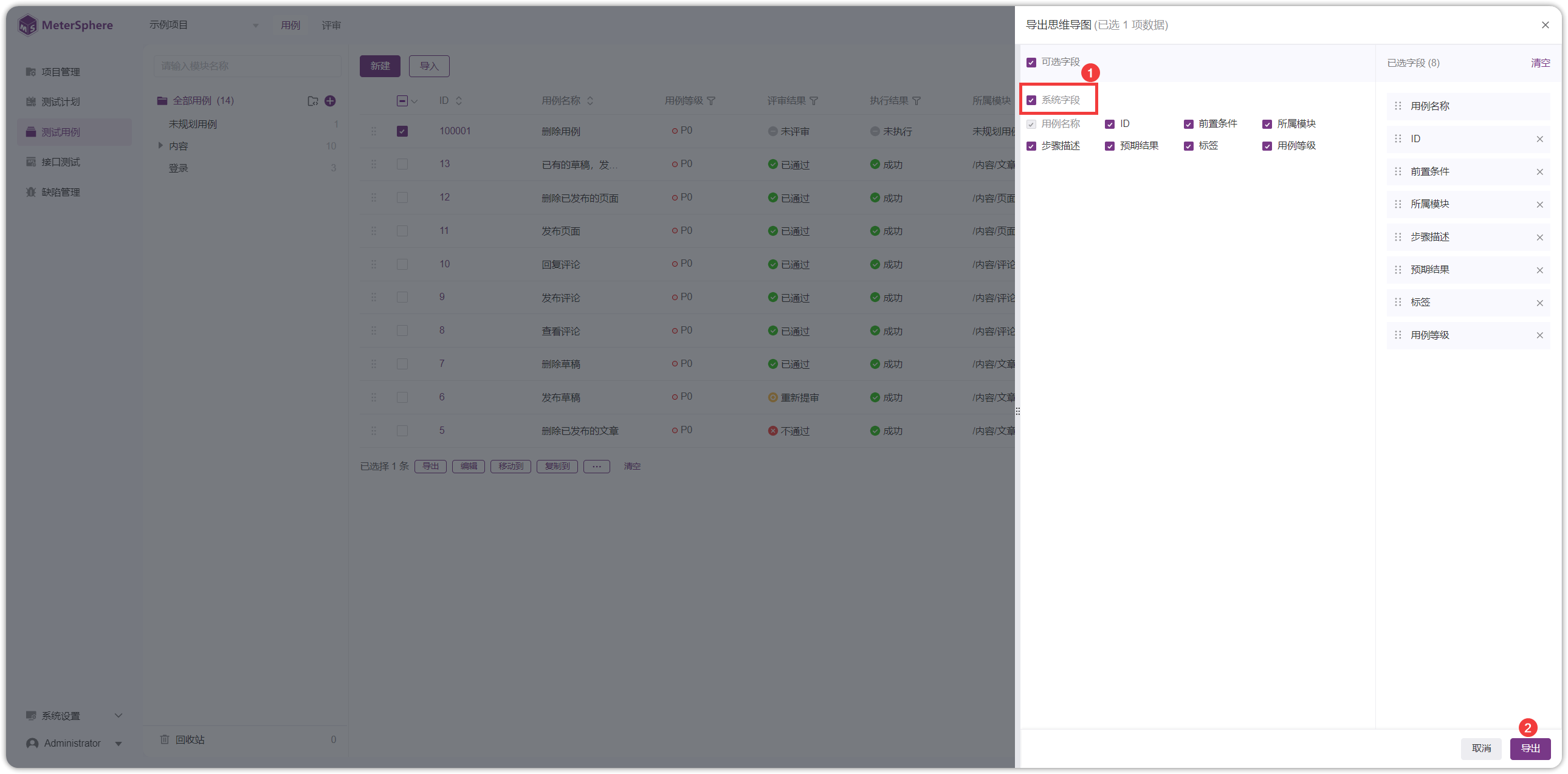Switch to the 评审 tab

[x=331, y=26]
